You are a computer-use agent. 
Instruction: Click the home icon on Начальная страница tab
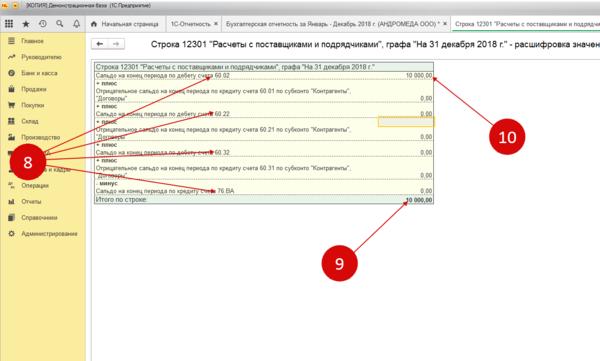pos(94,24)
